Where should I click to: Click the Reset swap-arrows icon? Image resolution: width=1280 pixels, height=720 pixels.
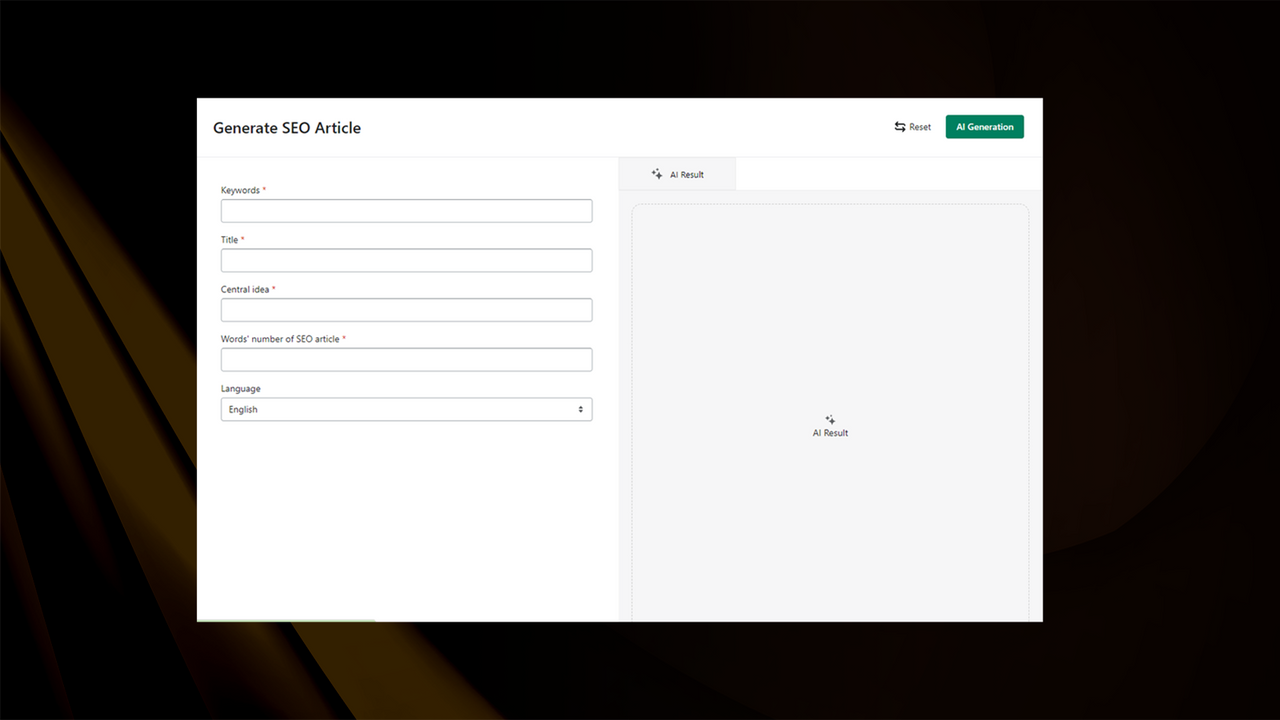click(900, 127)
